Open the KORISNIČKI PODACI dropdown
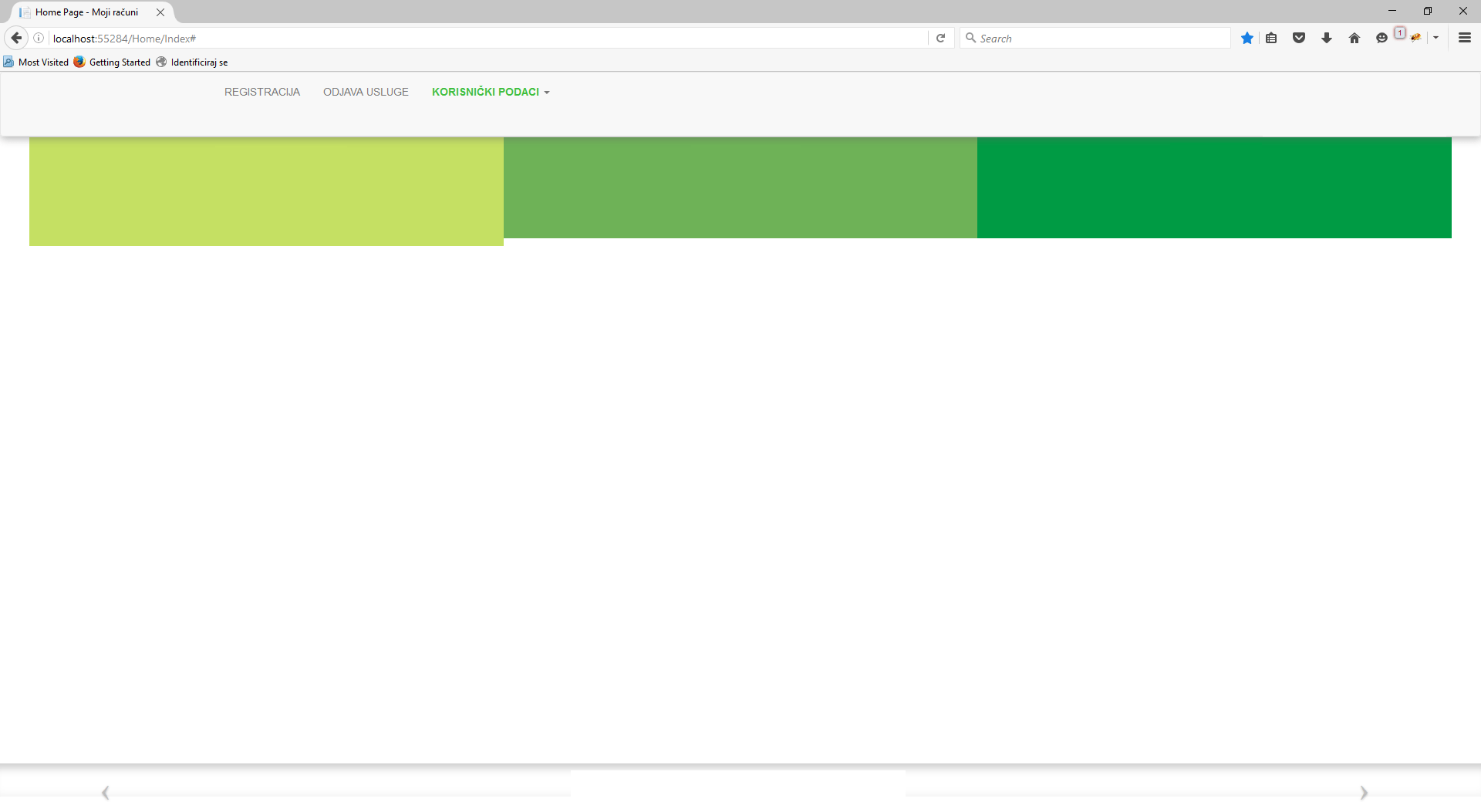1481x812 pixels. 491,92
